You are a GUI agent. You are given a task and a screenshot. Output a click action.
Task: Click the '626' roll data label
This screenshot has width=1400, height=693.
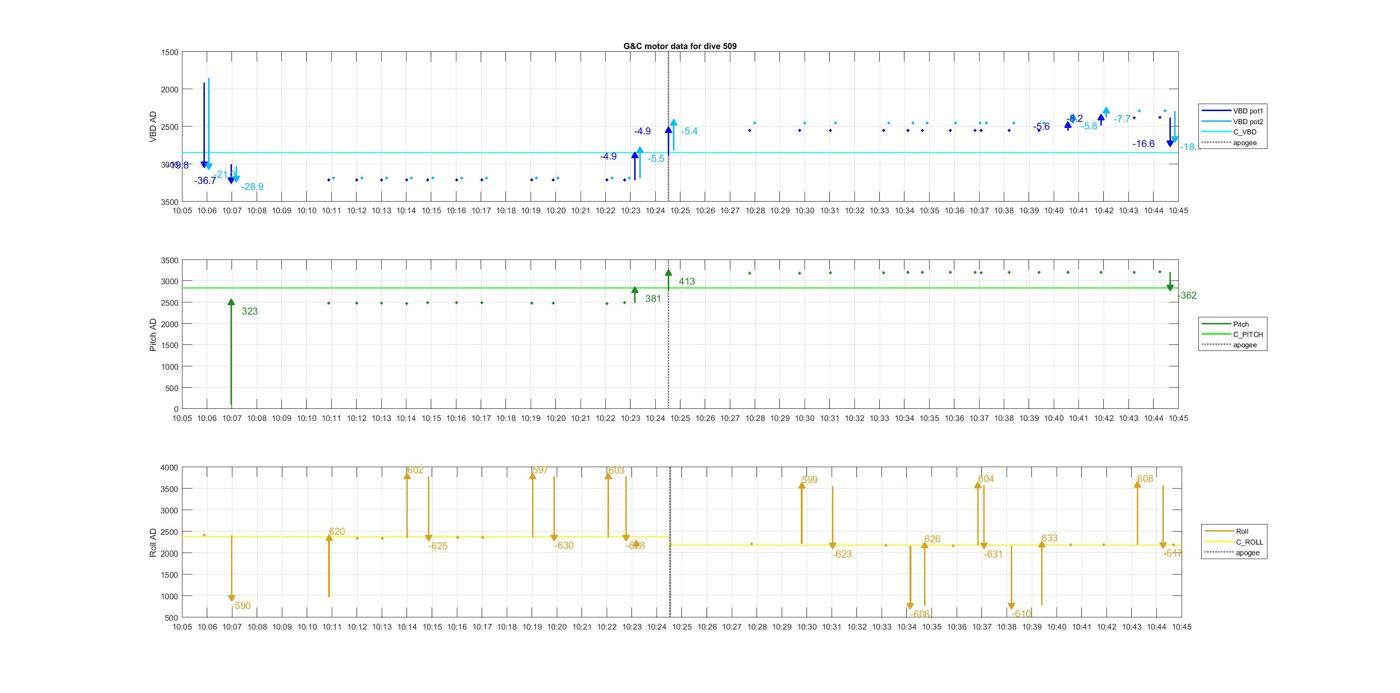(x=932, y=539)
